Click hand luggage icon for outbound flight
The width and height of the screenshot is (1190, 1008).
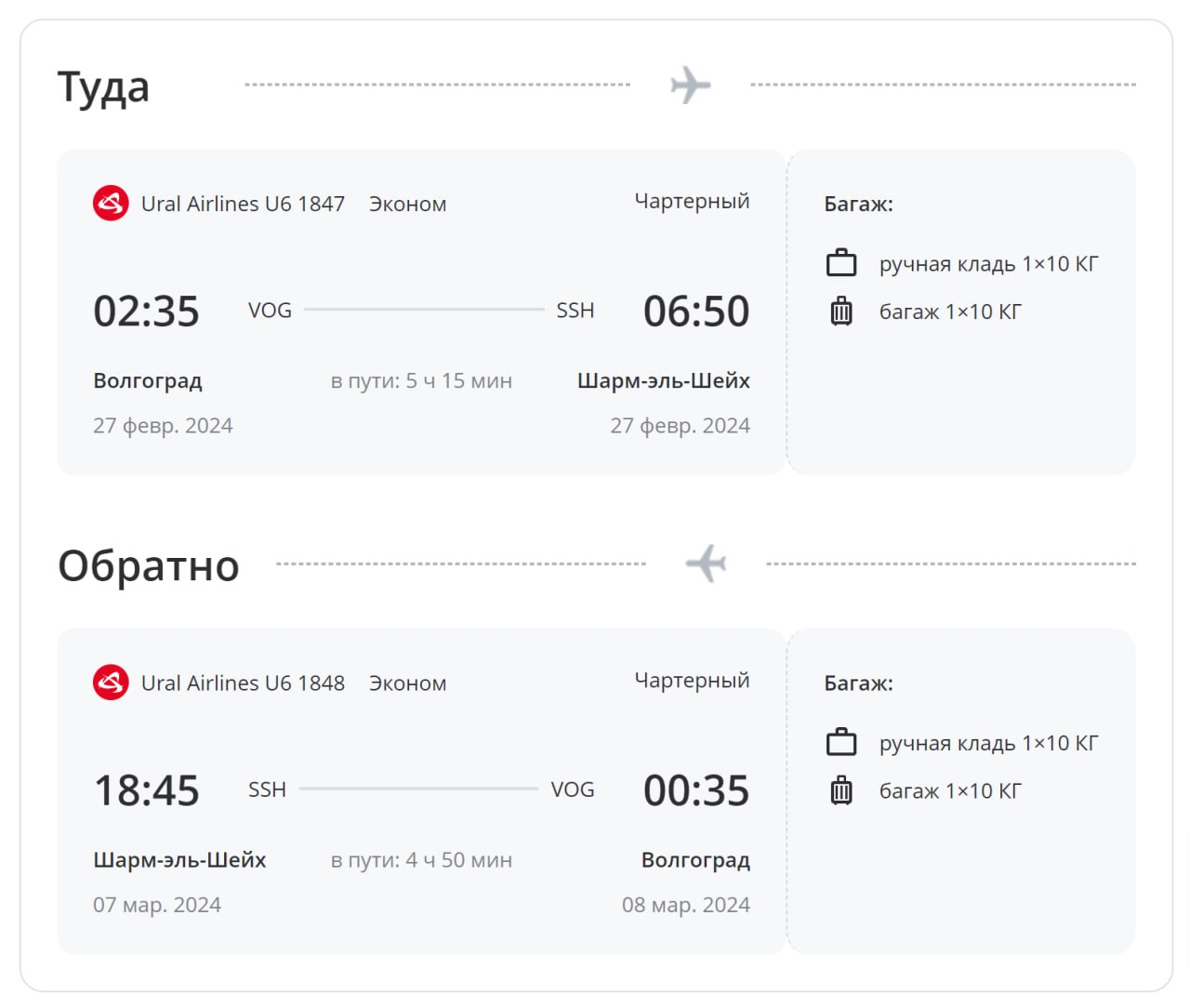(x=841, y=263)
